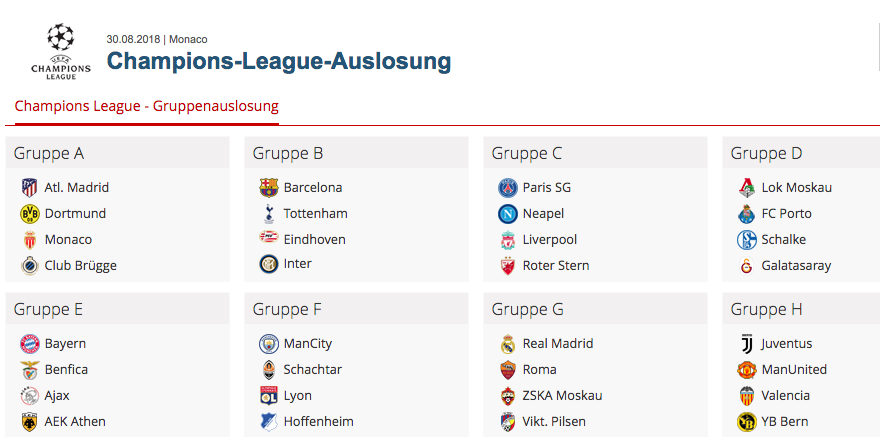Click the Real Madrid crest icon

(x=507, y=343)
